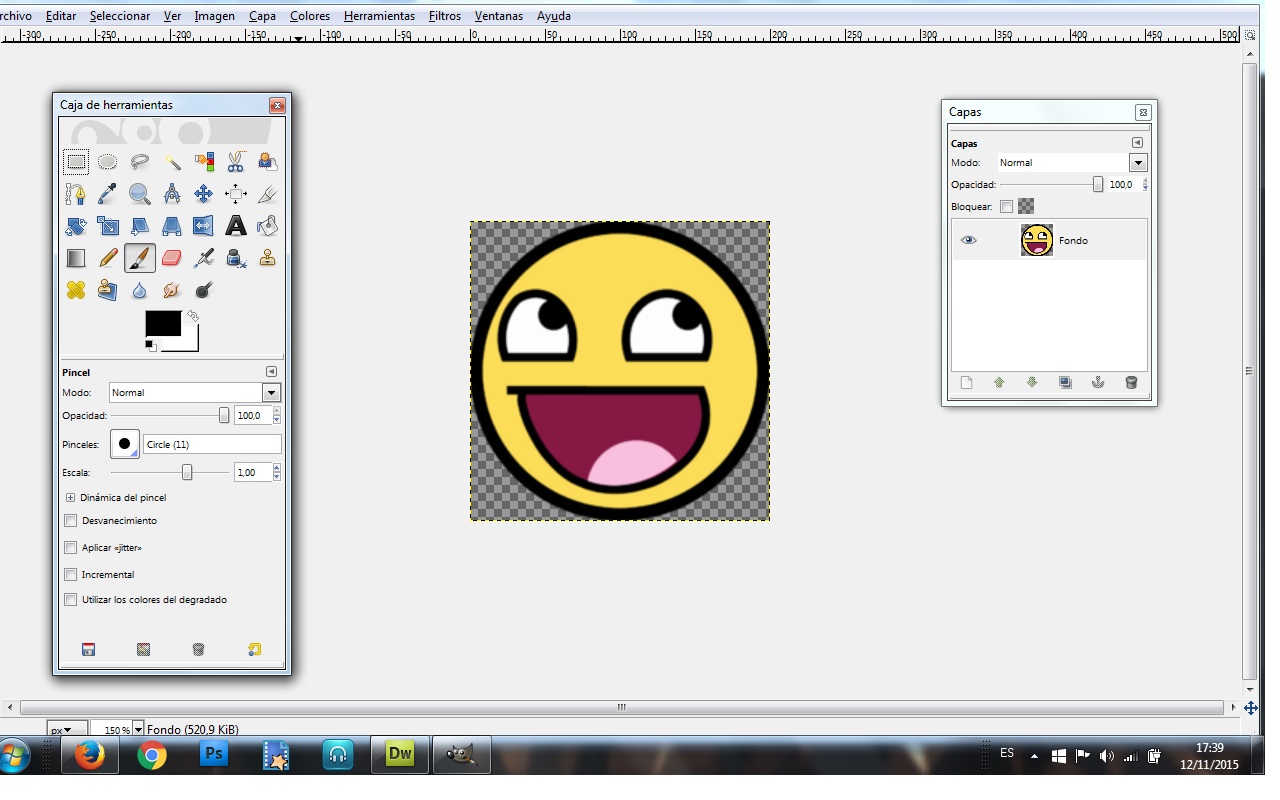The height and width of the screenshot is (800, 1280).
Task: Select the Scissors Select tool
Action: tap(236, 162)
